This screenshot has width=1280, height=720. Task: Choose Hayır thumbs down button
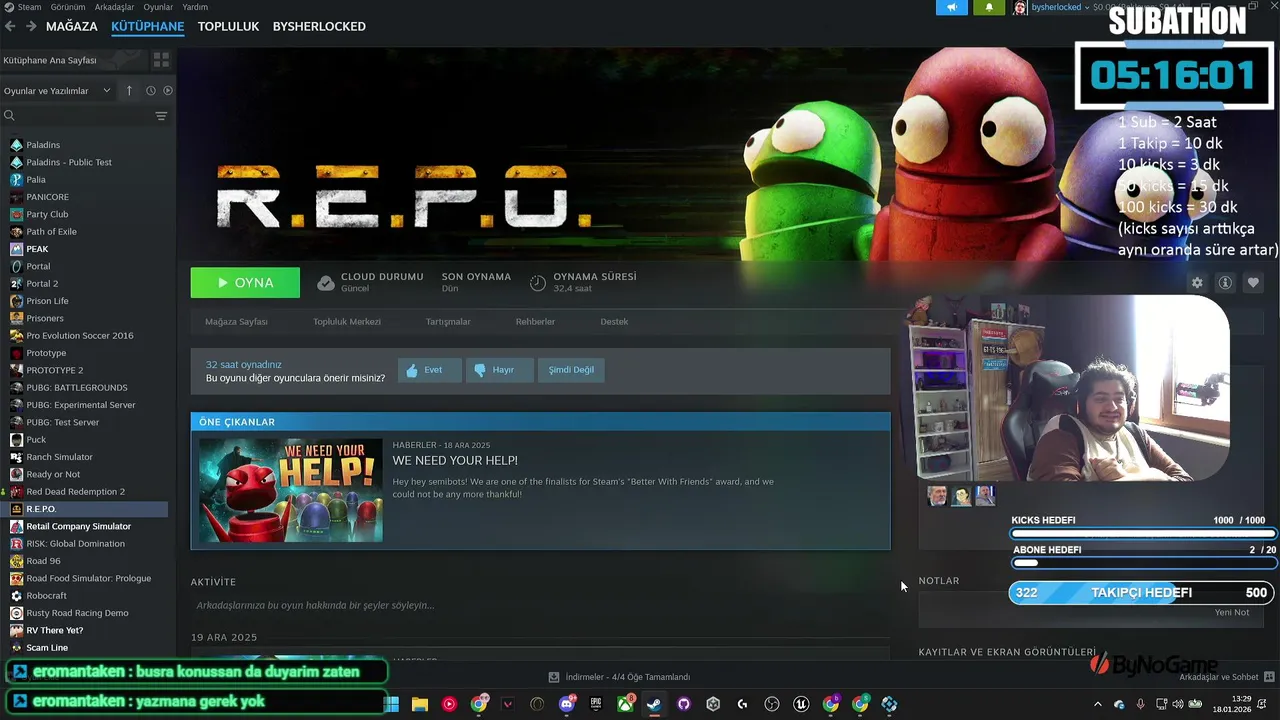pyautogui.click(x=499, y=370)
